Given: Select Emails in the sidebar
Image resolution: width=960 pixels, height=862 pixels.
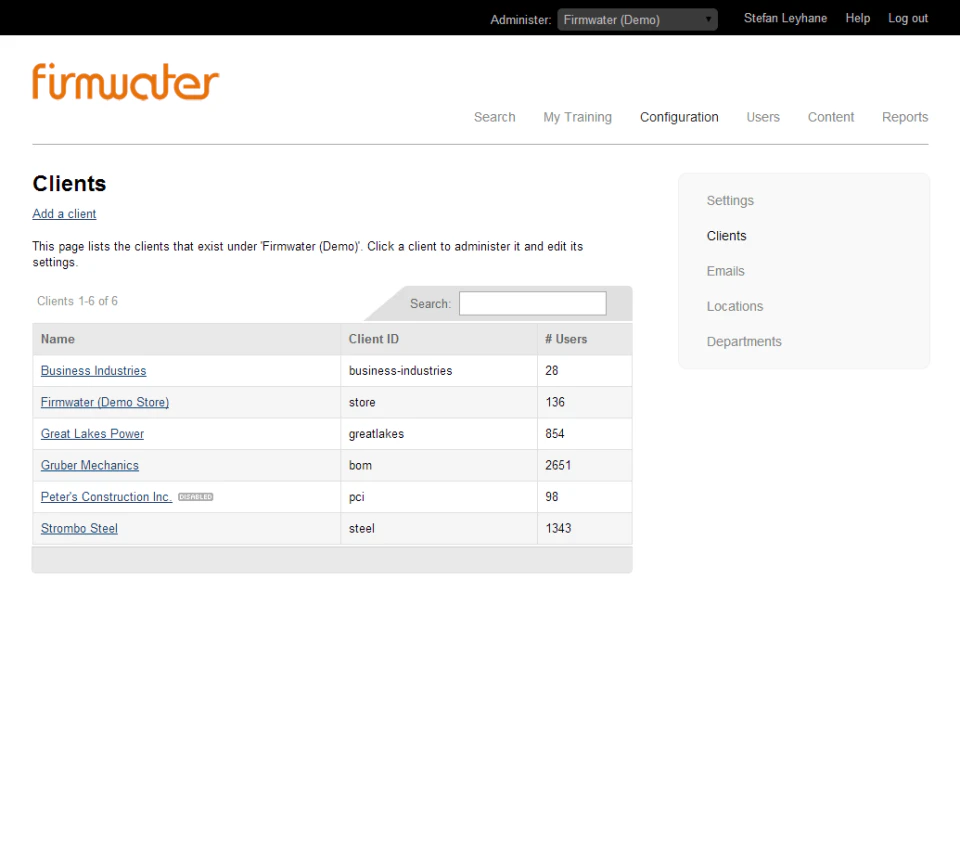Looking at the screenshot, I should (x=725, y=271).
